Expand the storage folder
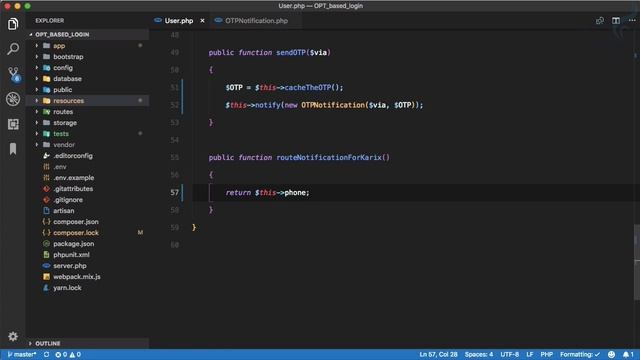 pyautogui.click(x=88, y=123)
